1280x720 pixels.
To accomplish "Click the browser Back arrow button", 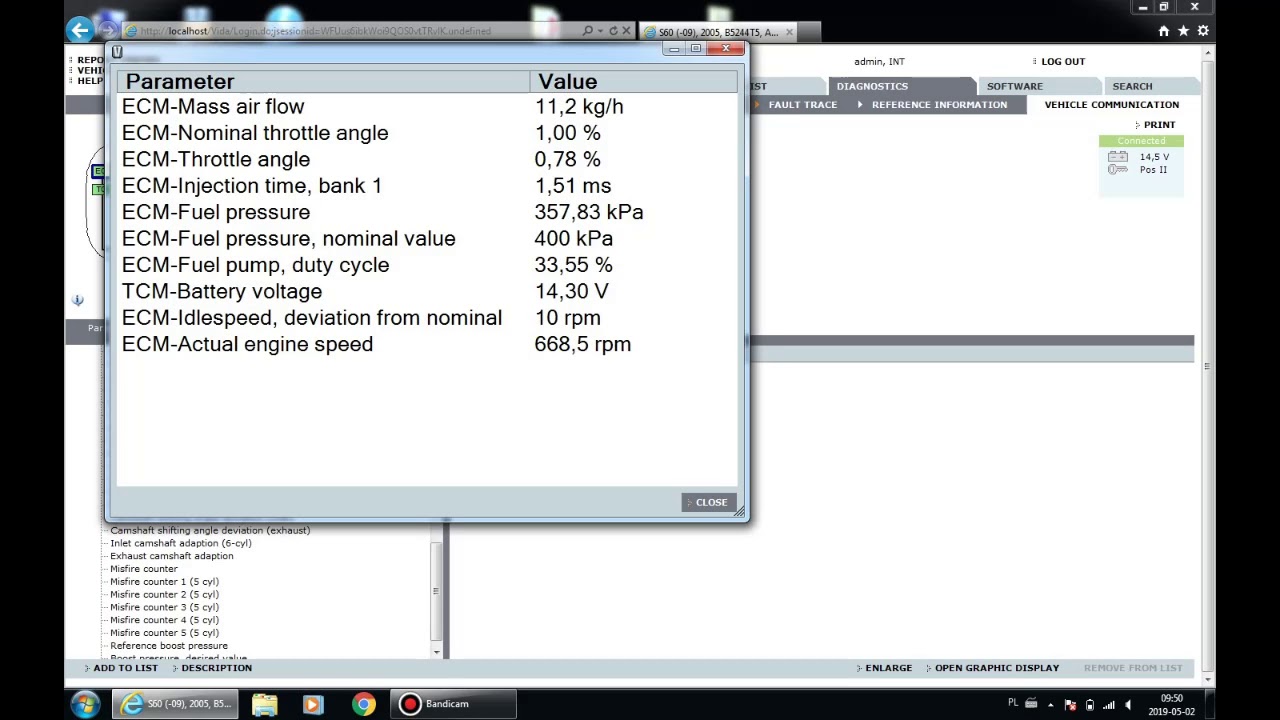I will pyautogui.click(x=80, y=30).
